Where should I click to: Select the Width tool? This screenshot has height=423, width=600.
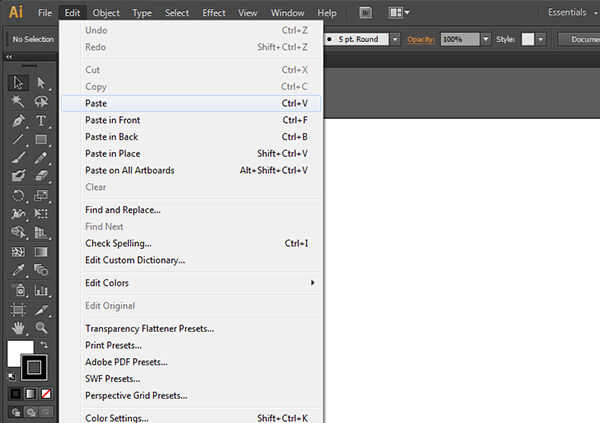18,214
